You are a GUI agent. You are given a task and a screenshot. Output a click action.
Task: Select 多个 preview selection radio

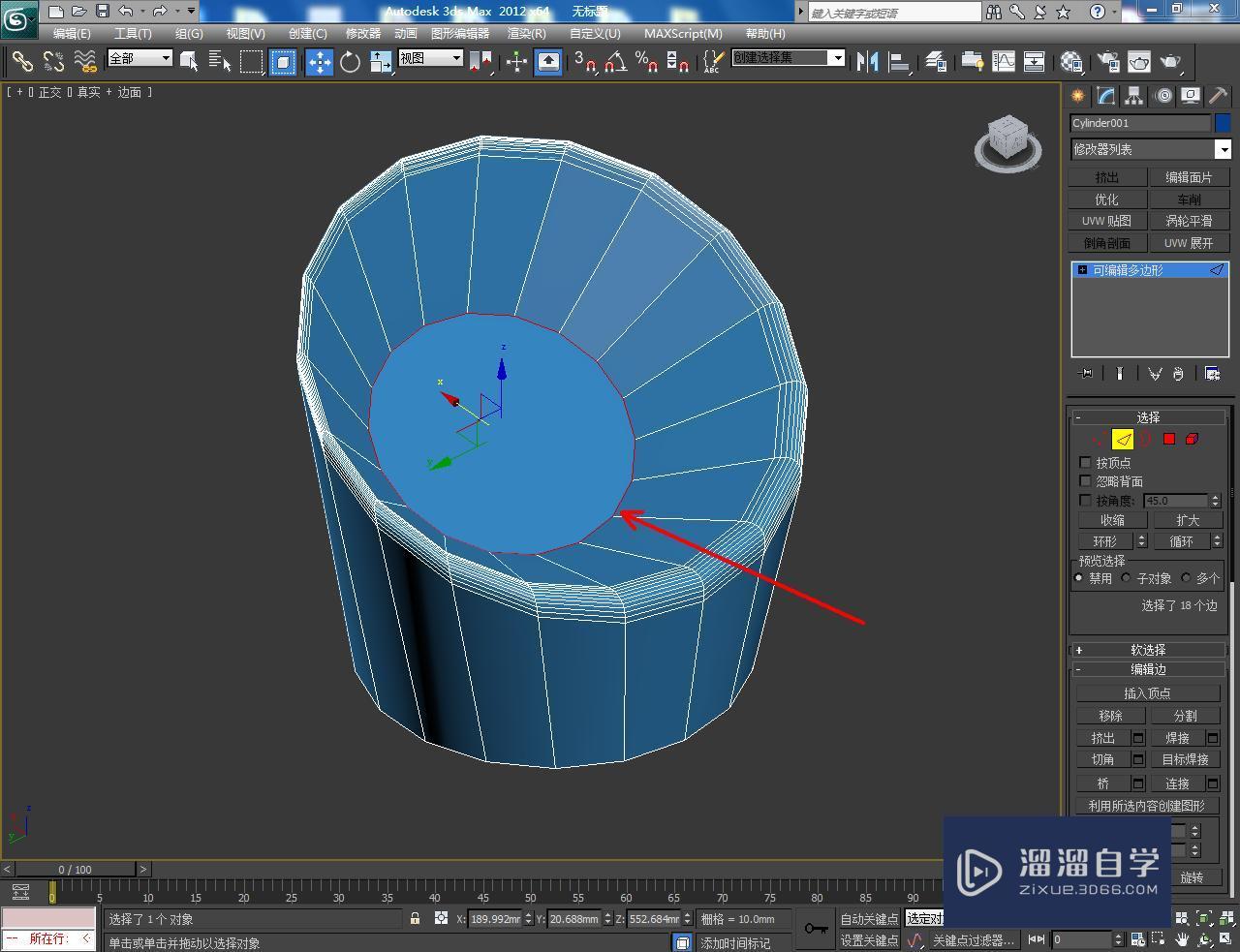tap(1186, 578)
